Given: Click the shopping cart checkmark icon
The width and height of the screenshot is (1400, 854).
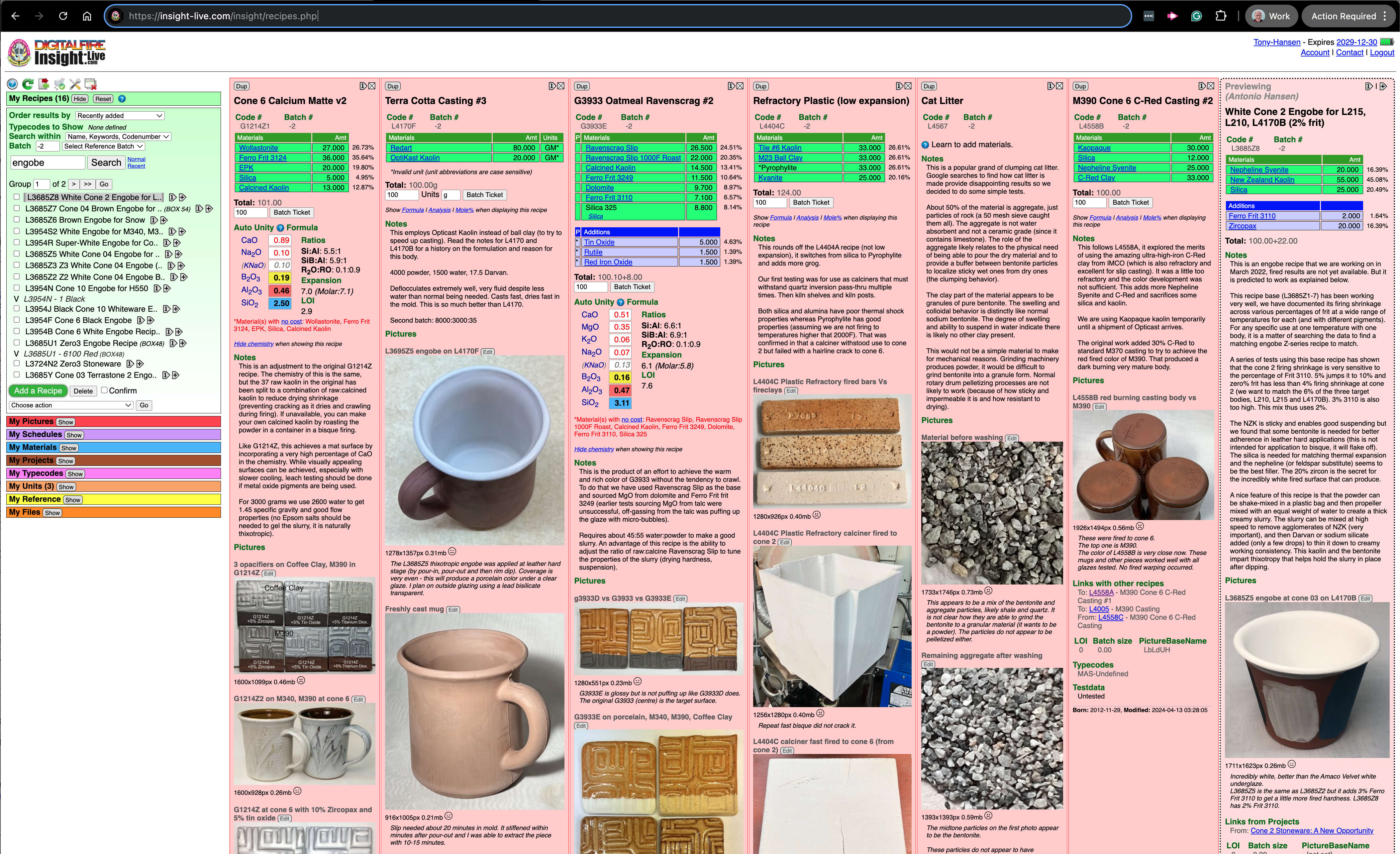Looking at the screenshot, I should coord(59,84).
